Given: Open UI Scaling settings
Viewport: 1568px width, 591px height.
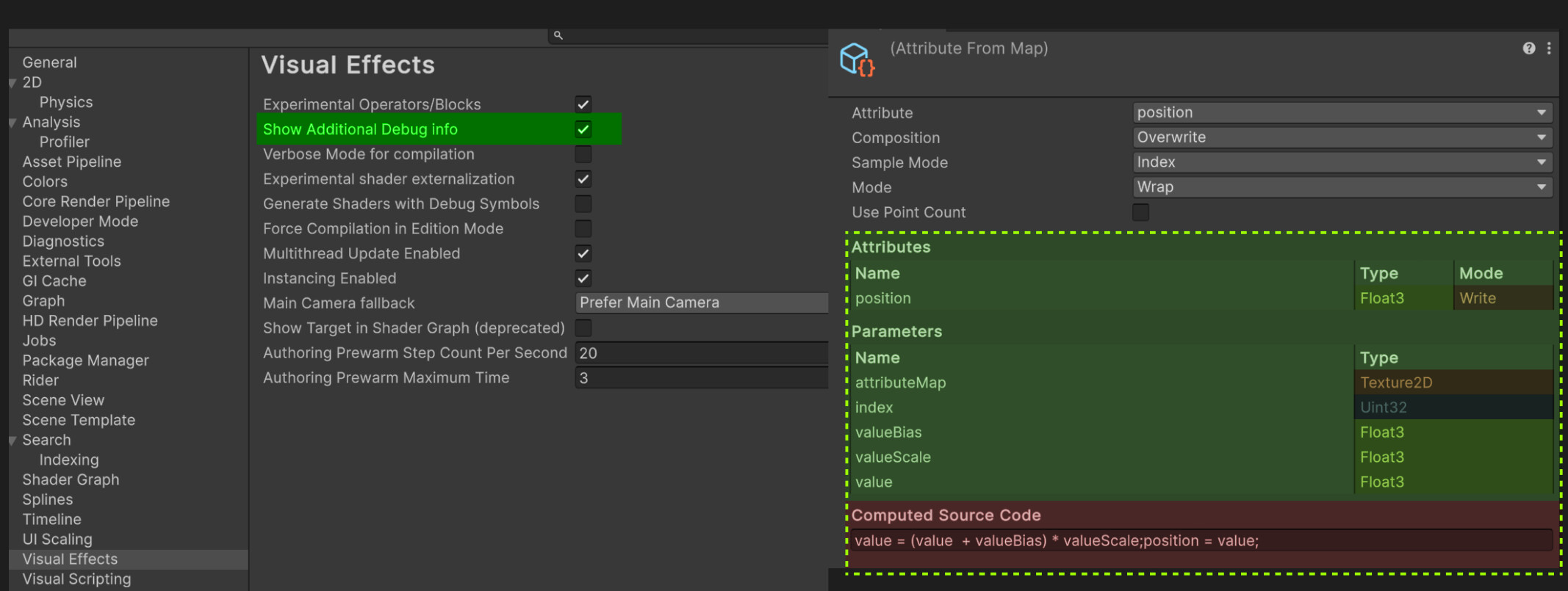Looking at the screenshot, I should tap(57, 538).
